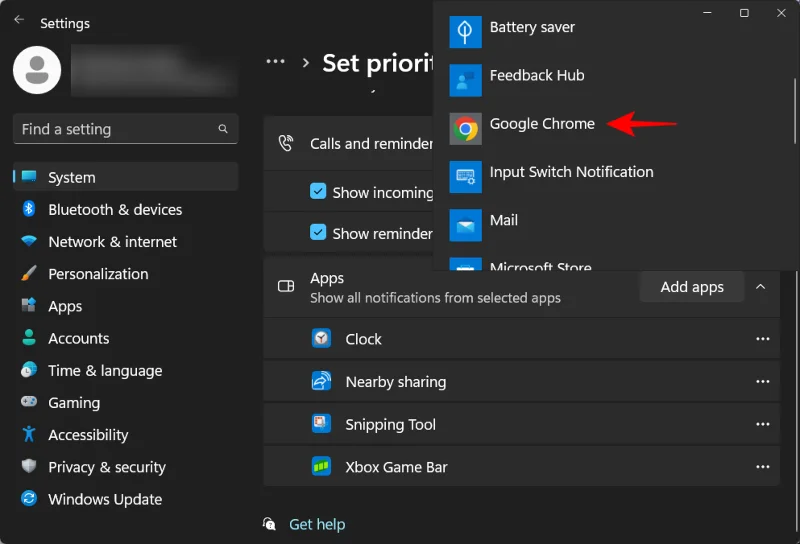Click the back arrow in Settings
This screenshot has width=800, height=544.
(19, 19)
